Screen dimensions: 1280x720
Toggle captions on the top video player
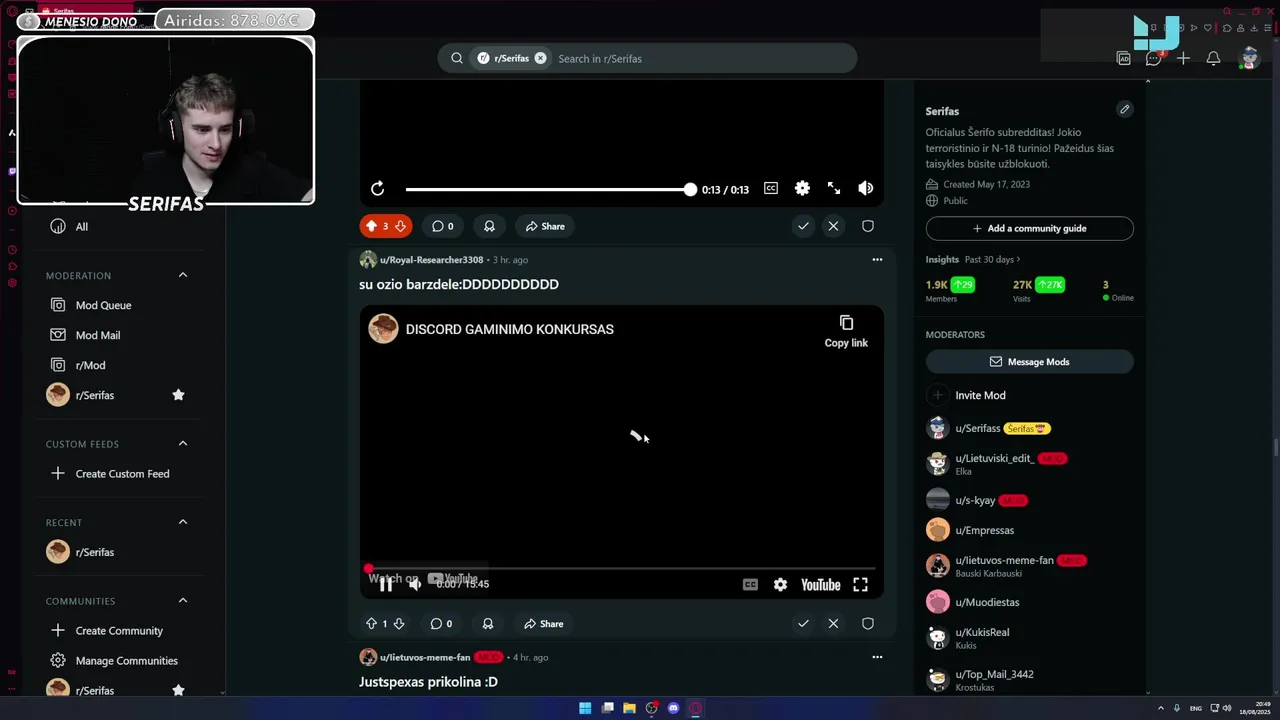[x=771, y=188]
